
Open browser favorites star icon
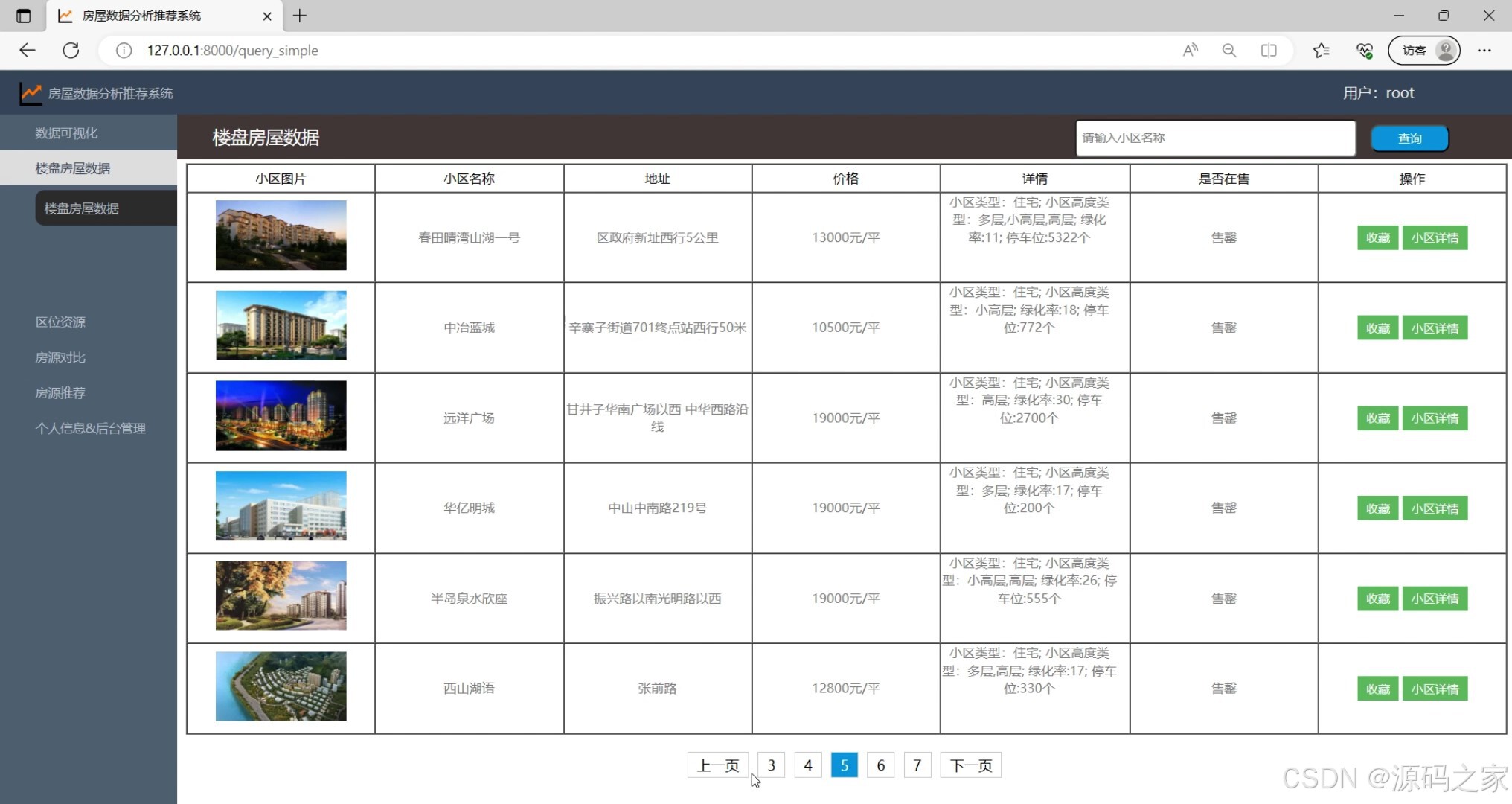click(x=1322, y=50)
